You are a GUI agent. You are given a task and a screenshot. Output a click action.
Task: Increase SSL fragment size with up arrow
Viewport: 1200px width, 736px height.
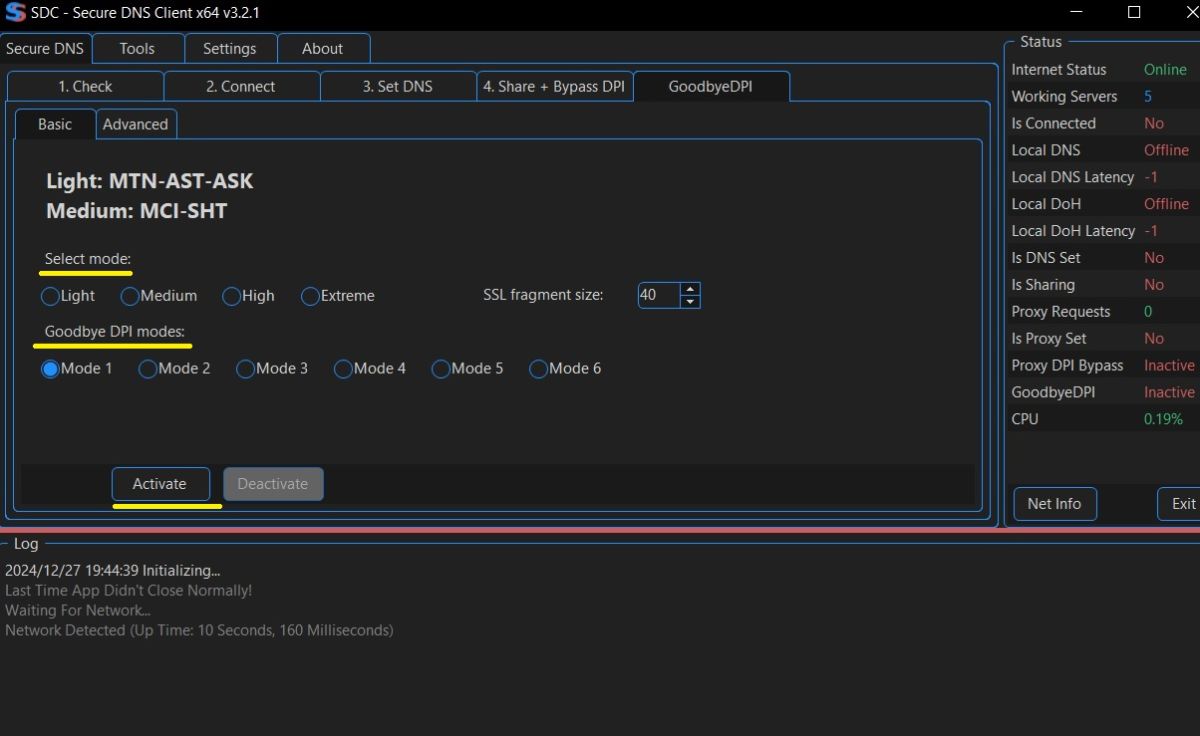pyautogui.click(x=690, y=289)
